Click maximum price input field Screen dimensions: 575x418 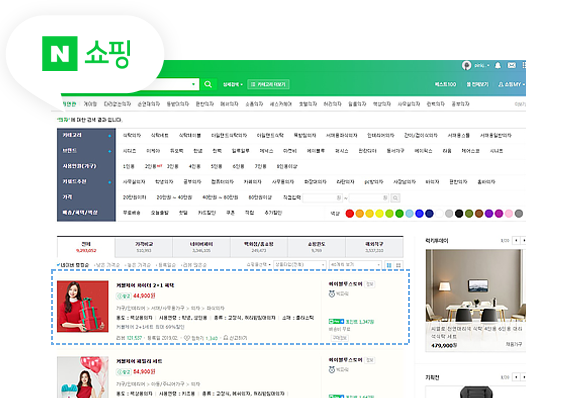(369, 198)
